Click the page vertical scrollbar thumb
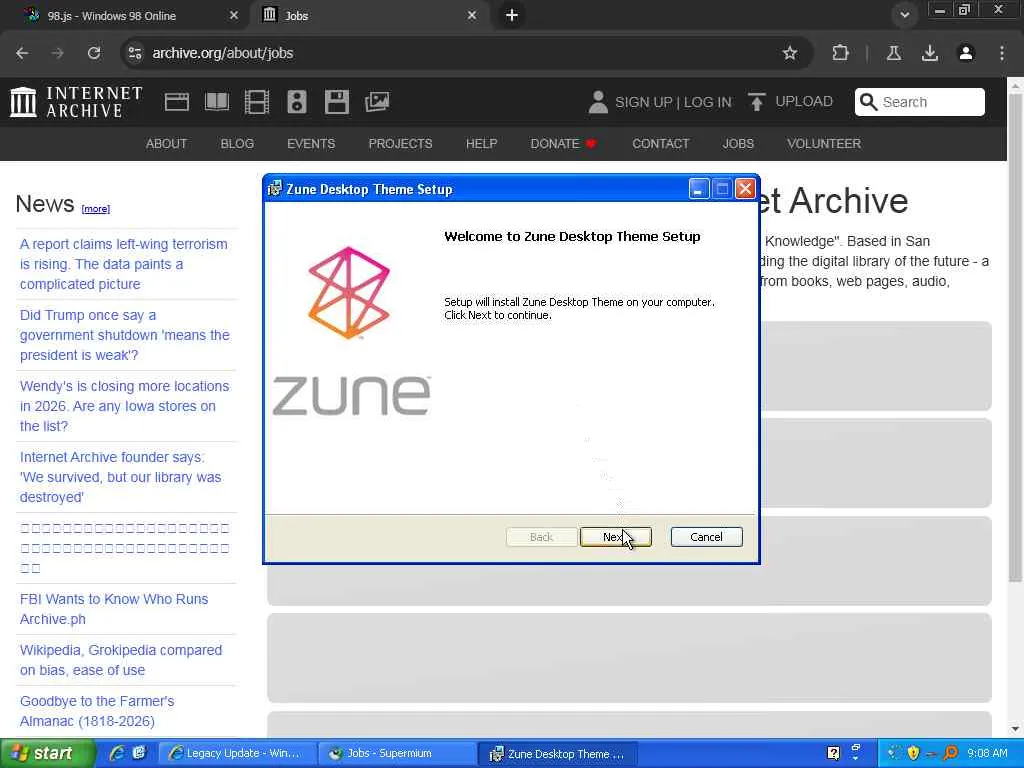The image size is (1024, 768). pos(1015,336)
